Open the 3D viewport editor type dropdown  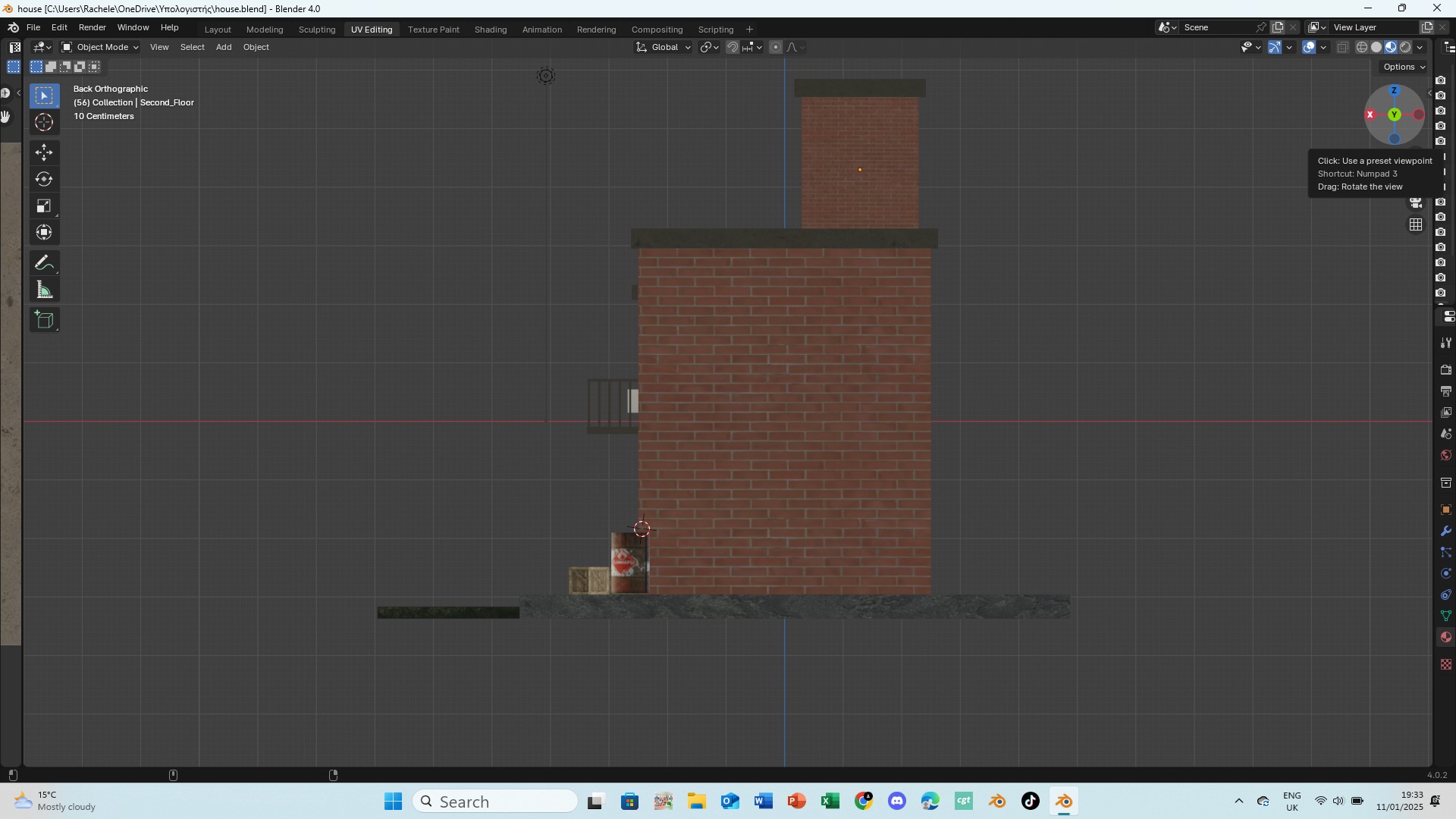[x=42, y=47]
